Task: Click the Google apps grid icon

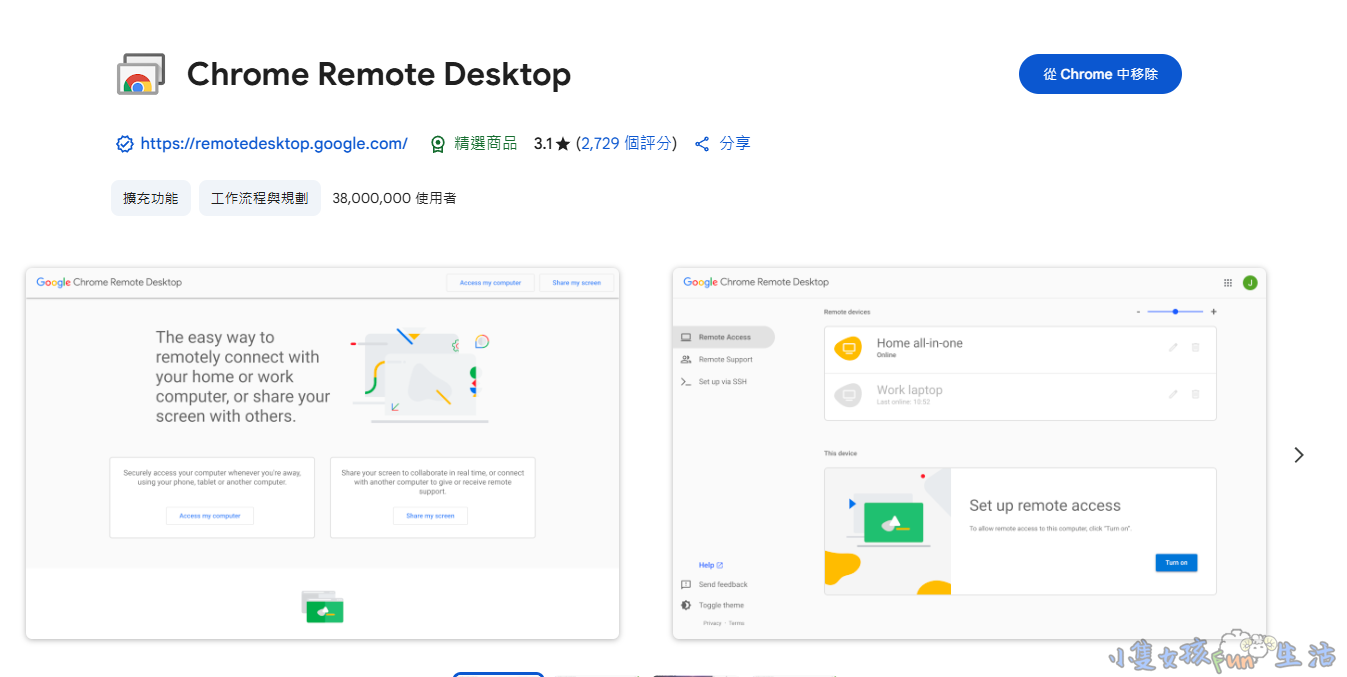Action: [x=1228, y=283]
